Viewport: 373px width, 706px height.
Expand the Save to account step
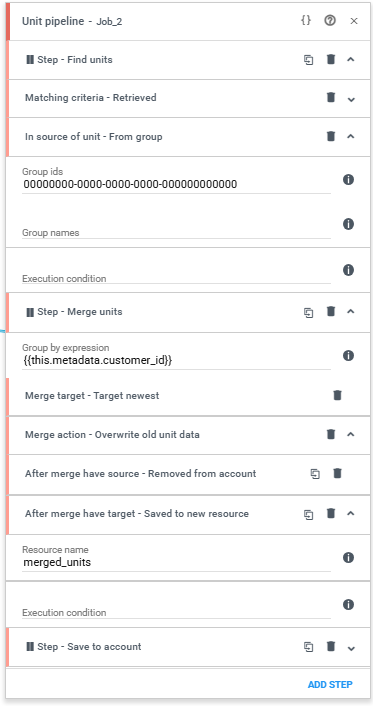pos(352,649)
